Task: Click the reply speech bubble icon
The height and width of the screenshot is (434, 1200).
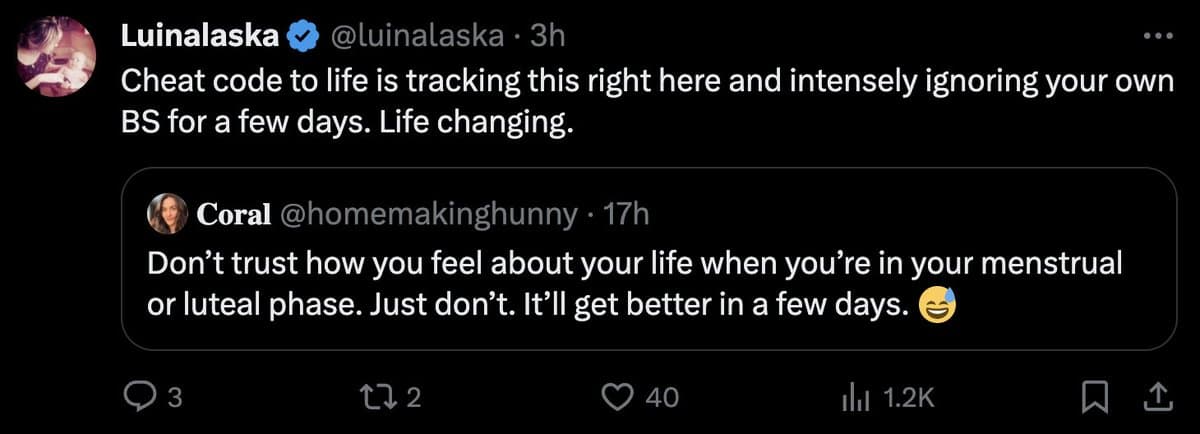Action: pos(134,398)
